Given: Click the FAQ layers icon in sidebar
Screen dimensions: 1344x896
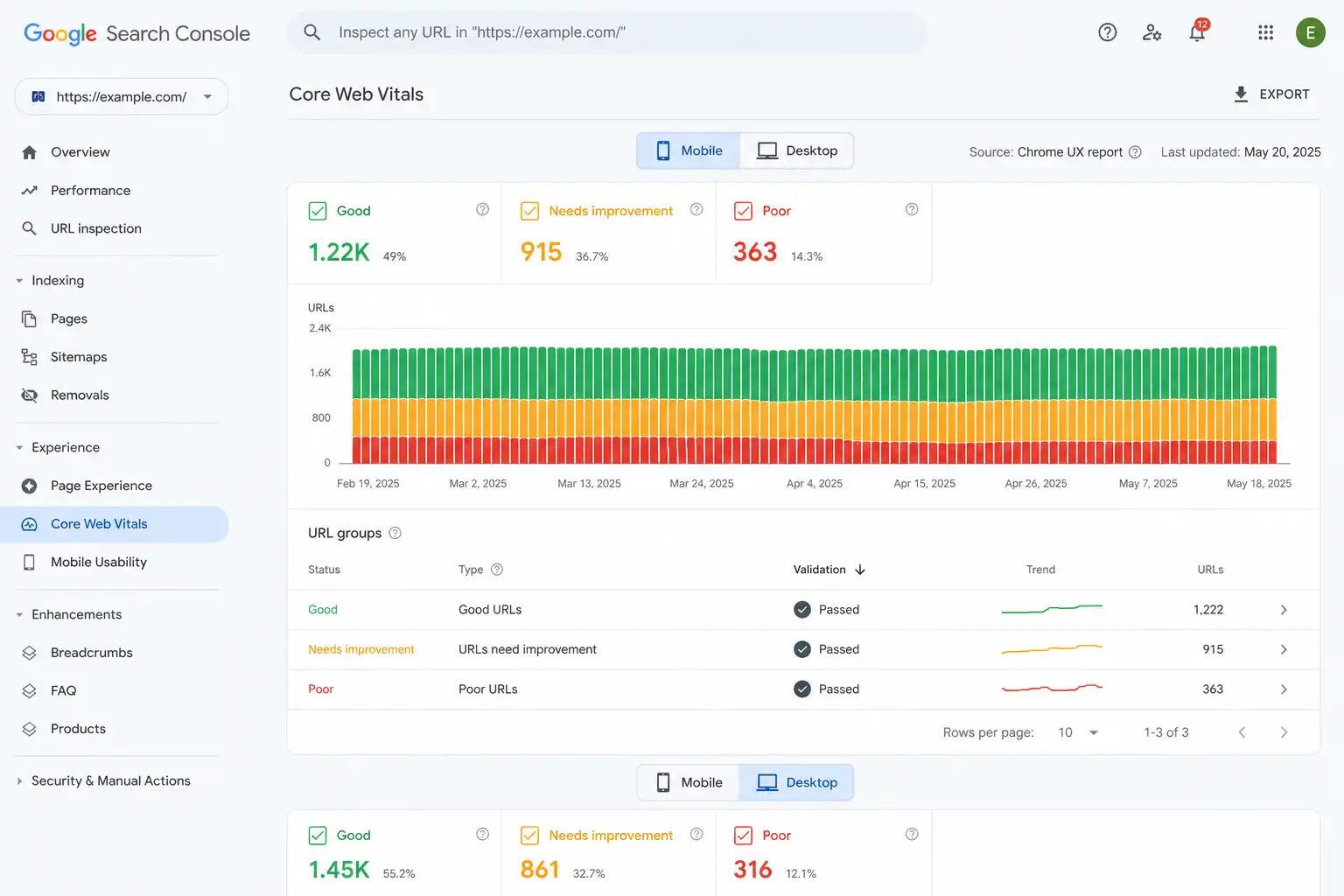Looking at the screenshot, I should point(29,690).
